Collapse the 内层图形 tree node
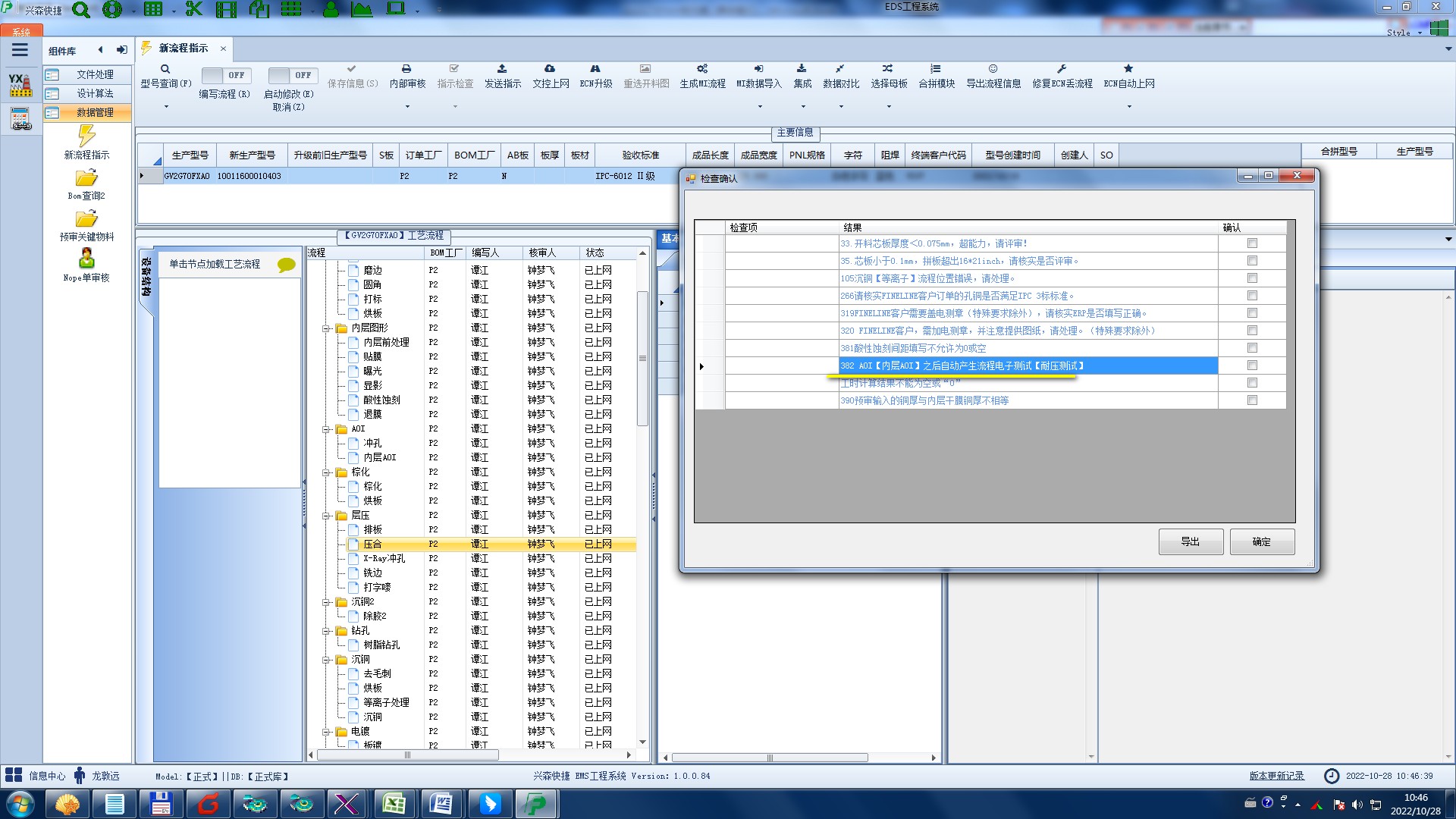 click(327, 328)
